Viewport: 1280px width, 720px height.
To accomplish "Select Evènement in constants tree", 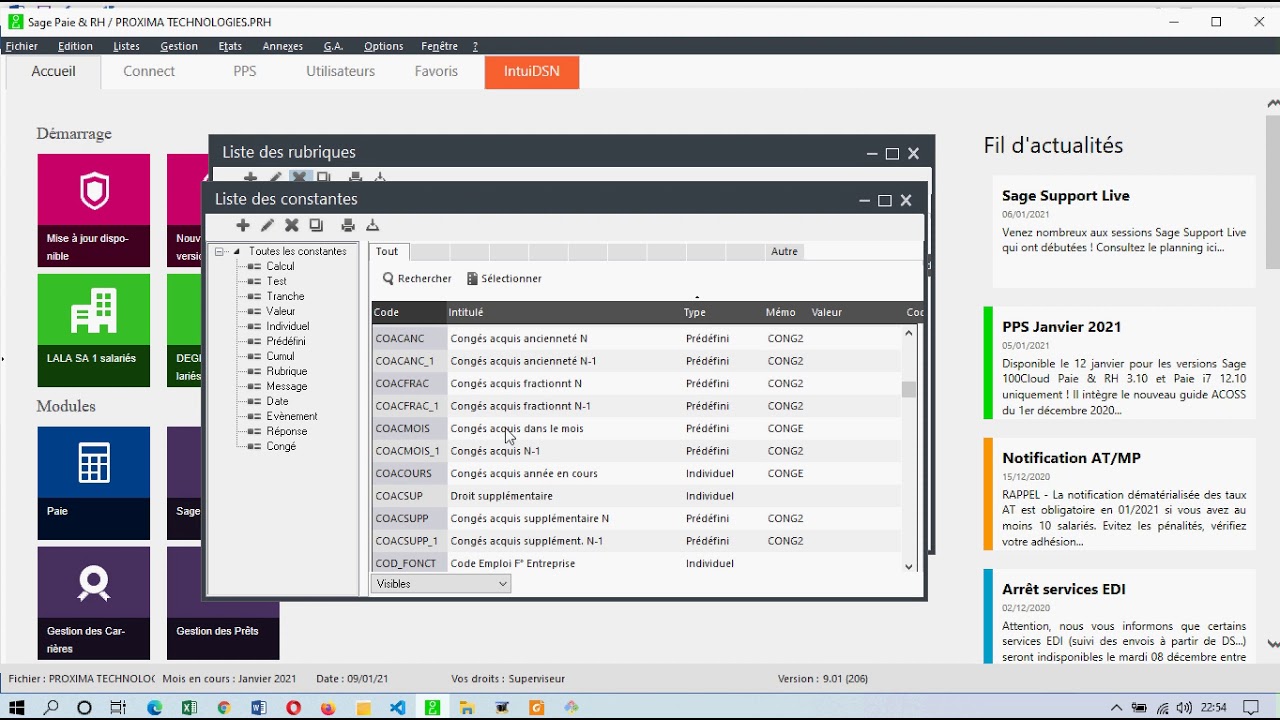I will [x=292, y=417].
